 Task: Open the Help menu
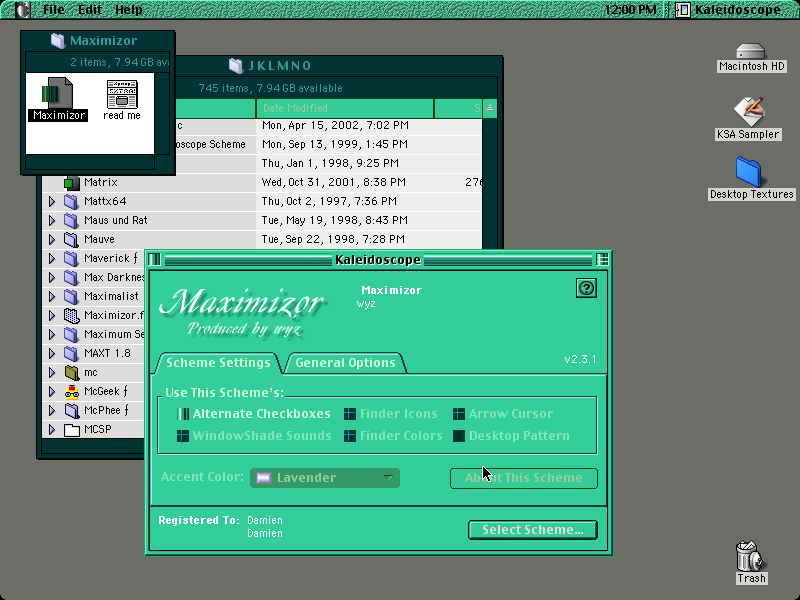tap(129, 10)
